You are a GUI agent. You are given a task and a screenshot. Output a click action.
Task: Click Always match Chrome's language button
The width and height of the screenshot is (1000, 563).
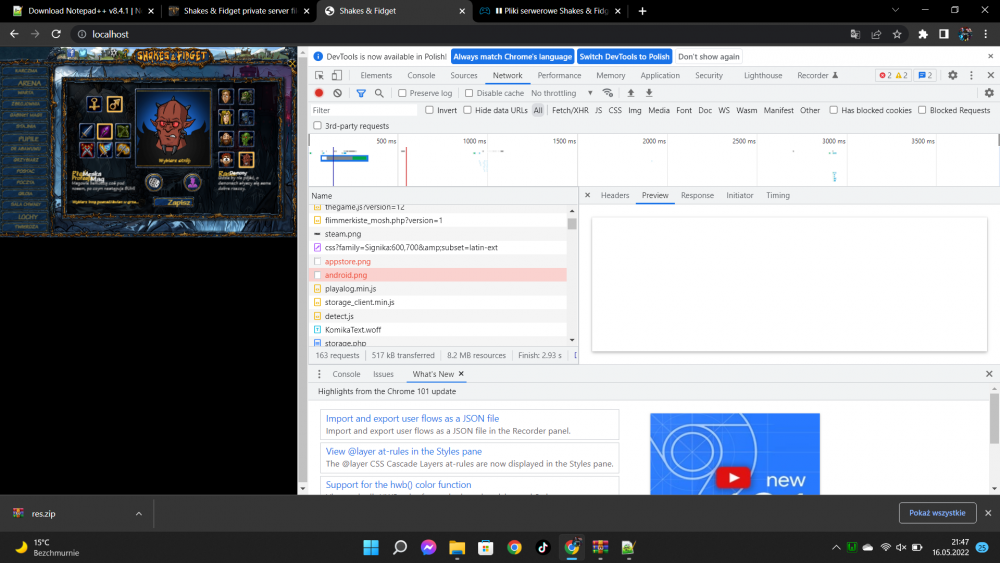[513, 57]
